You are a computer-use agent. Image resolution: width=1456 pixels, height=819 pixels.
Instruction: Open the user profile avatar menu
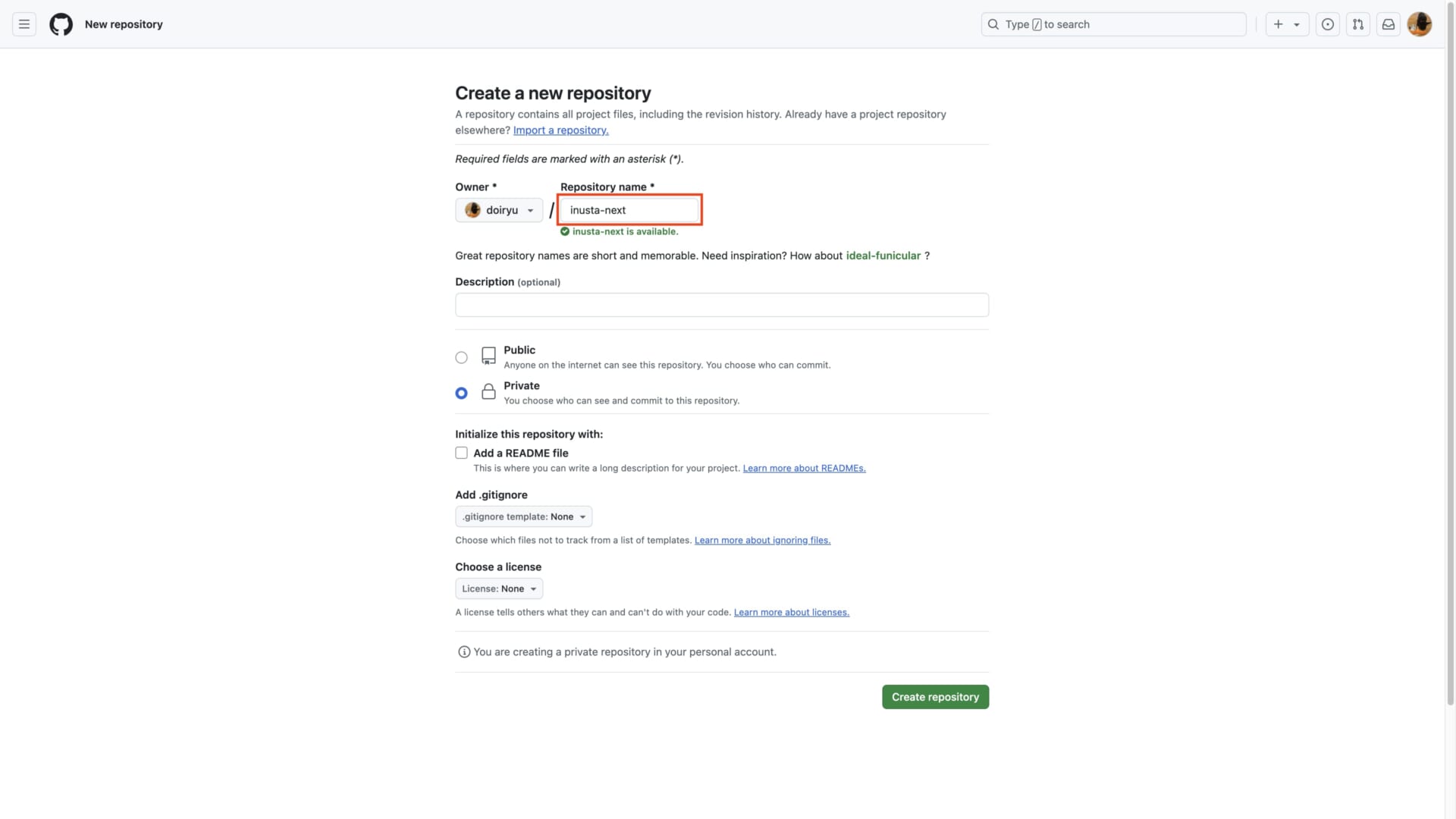[1419, 24]
